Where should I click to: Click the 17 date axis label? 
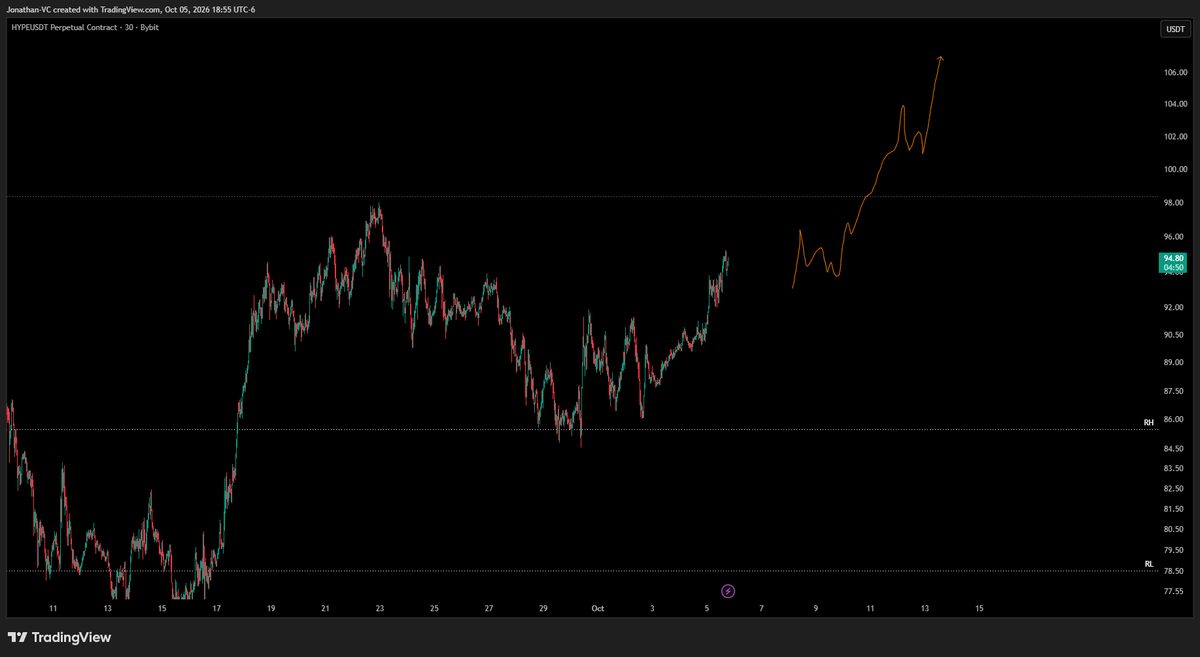tap(216, 608)
